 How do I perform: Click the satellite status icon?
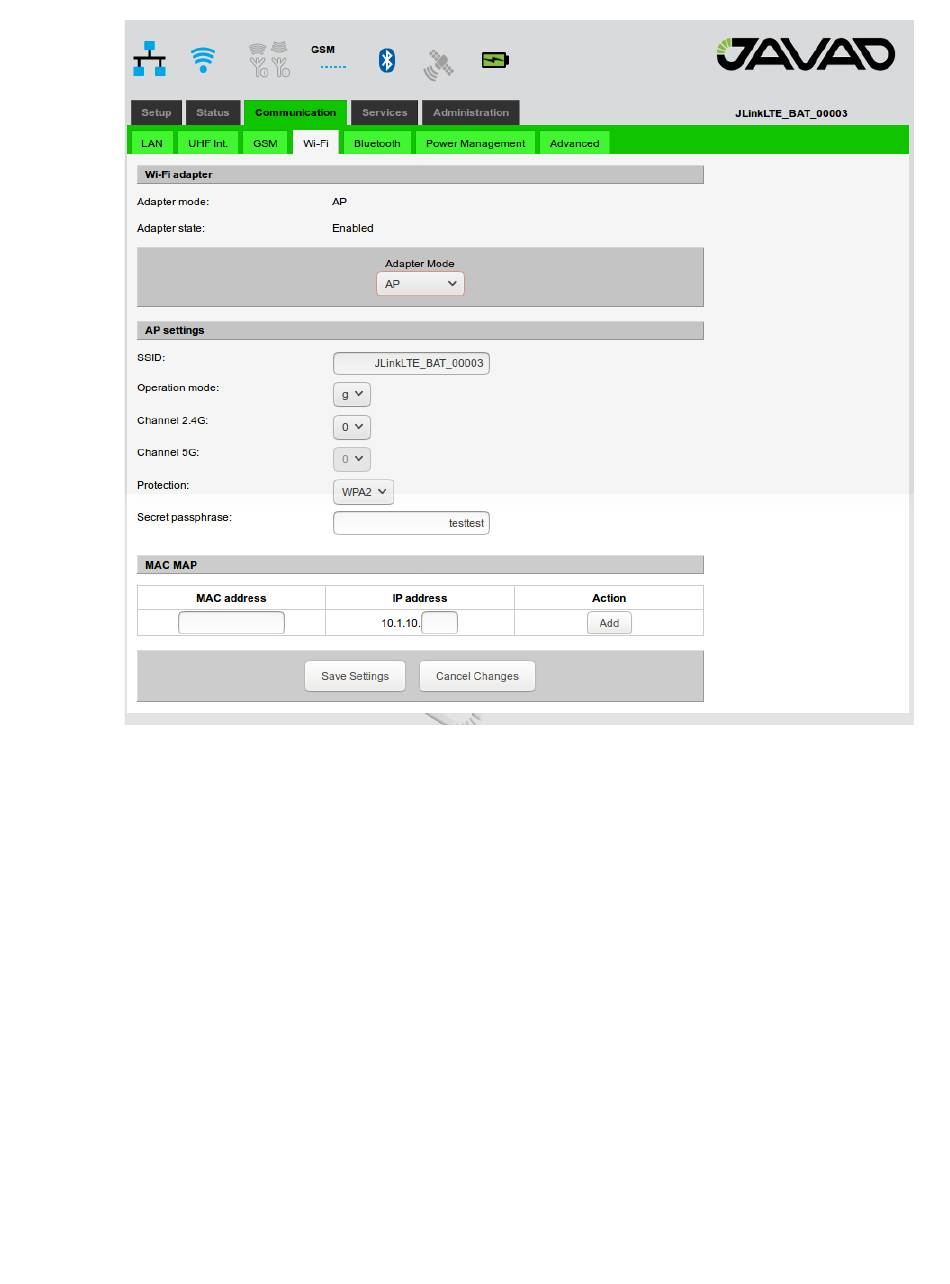tap(438, 65)
